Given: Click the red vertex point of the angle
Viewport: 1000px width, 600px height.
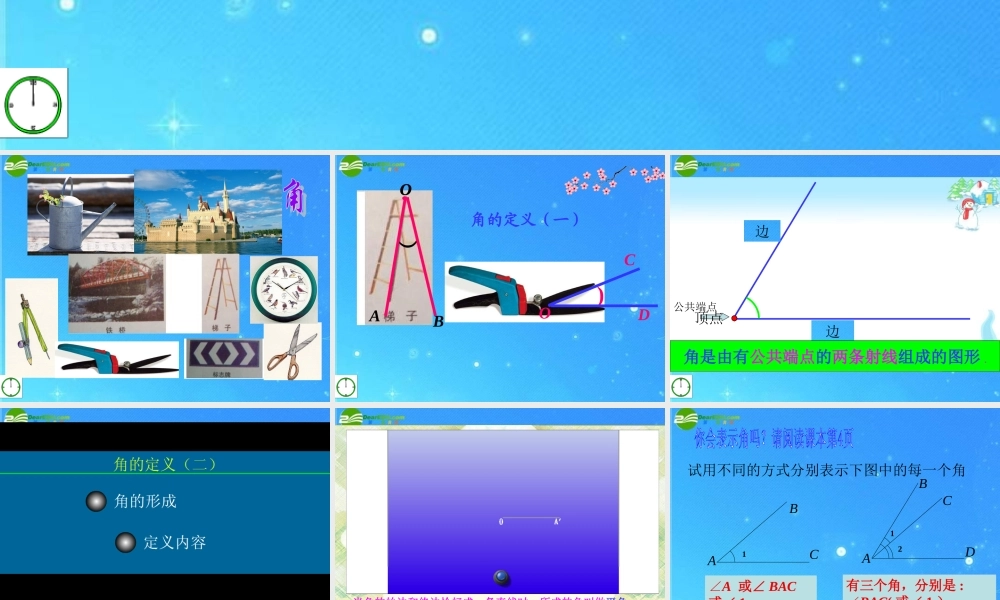Looking at the screenshot, I should pyautogui.click(x=735, y=318).
